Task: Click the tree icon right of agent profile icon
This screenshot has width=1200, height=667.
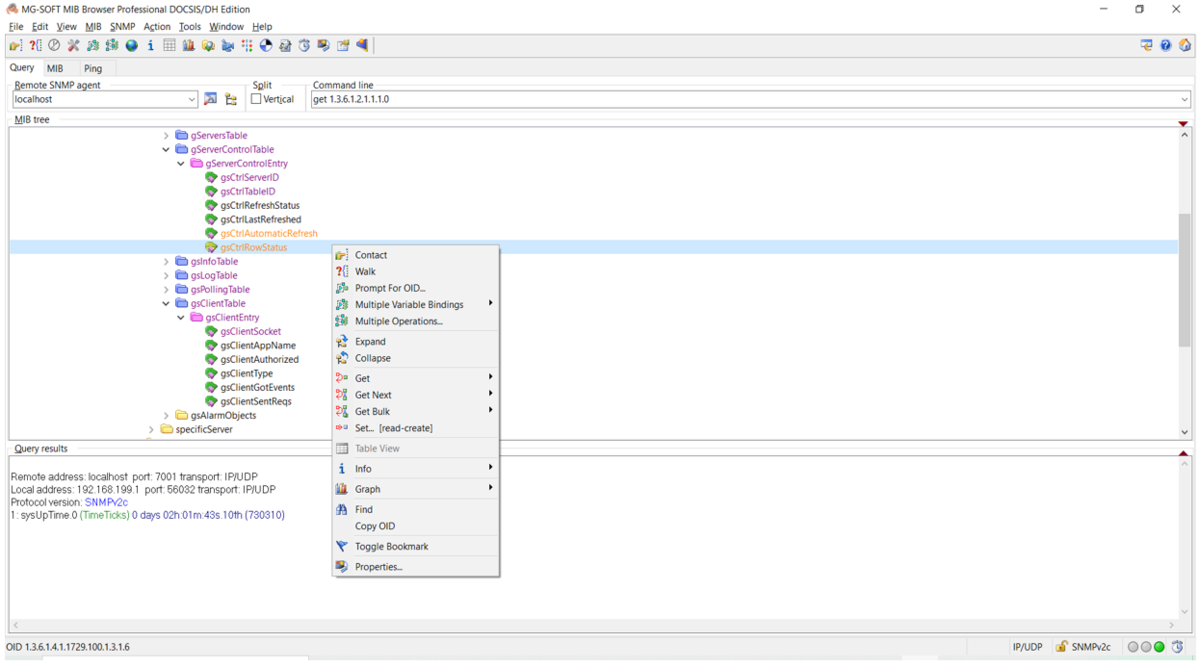Action: click(231, 99)
